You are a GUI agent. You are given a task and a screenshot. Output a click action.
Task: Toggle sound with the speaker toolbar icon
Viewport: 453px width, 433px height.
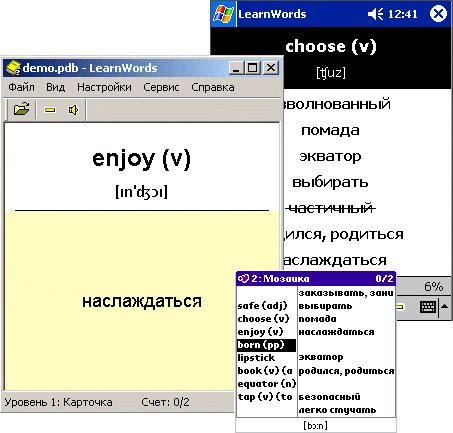pos(73,110)
